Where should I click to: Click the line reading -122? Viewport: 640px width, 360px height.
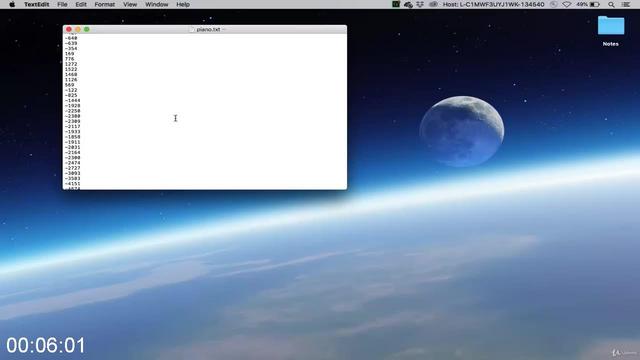coord(71,90)
